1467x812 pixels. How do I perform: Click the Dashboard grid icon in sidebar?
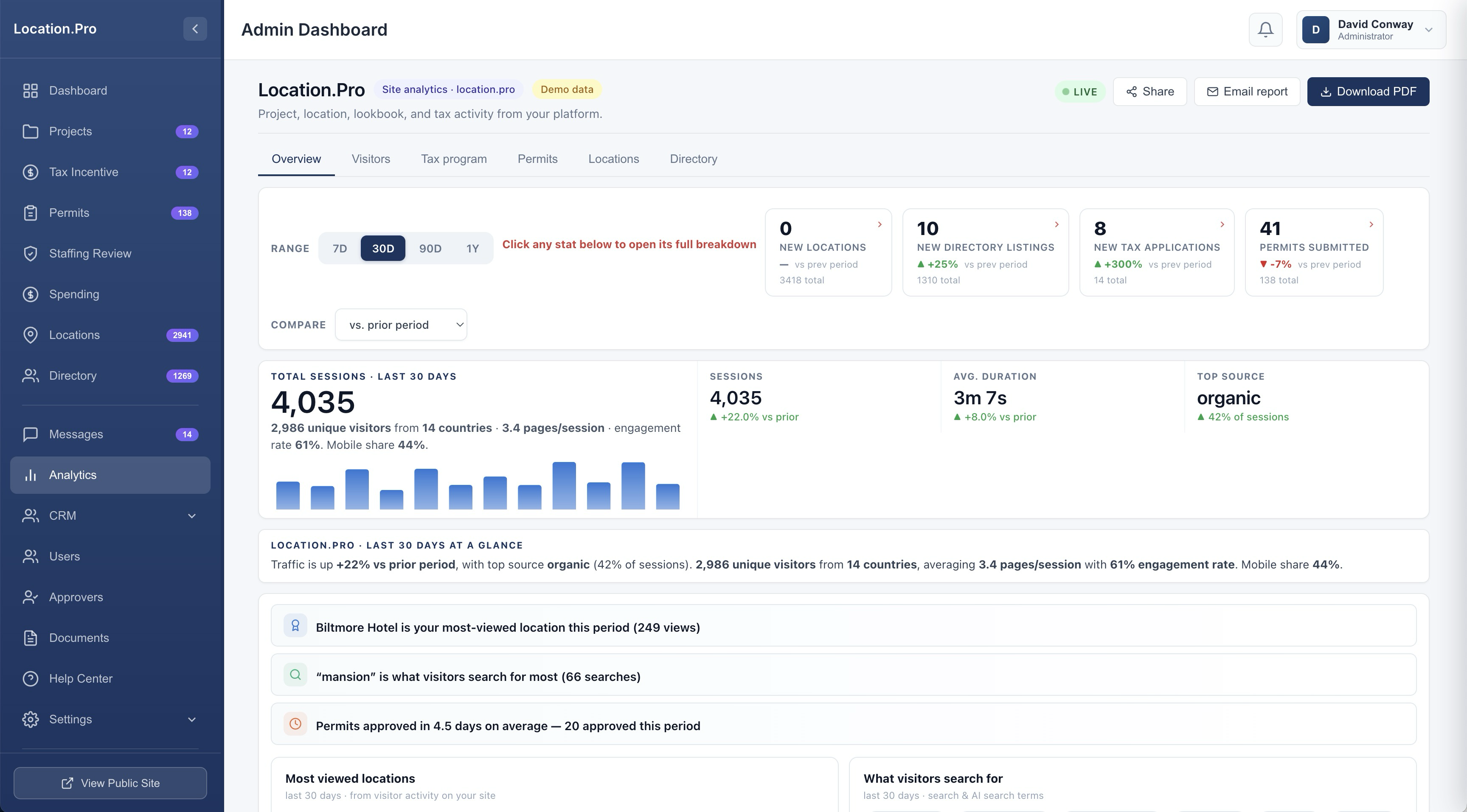30,90
